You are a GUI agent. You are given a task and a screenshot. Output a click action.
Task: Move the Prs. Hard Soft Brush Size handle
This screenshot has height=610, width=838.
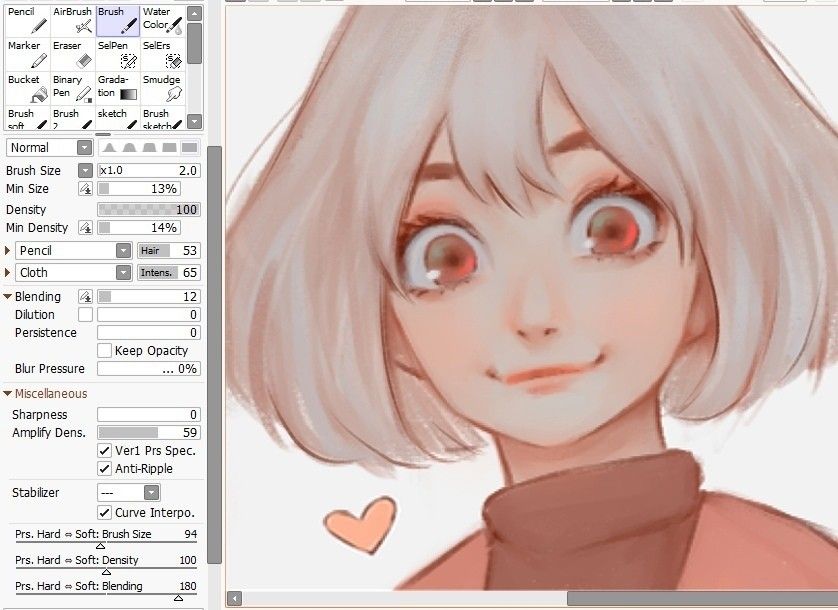[100, 546]
